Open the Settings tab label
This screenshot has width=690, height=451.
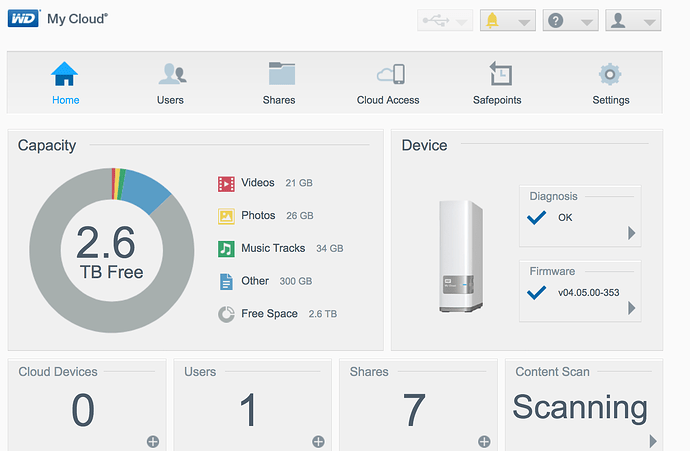tap(611, 100)
